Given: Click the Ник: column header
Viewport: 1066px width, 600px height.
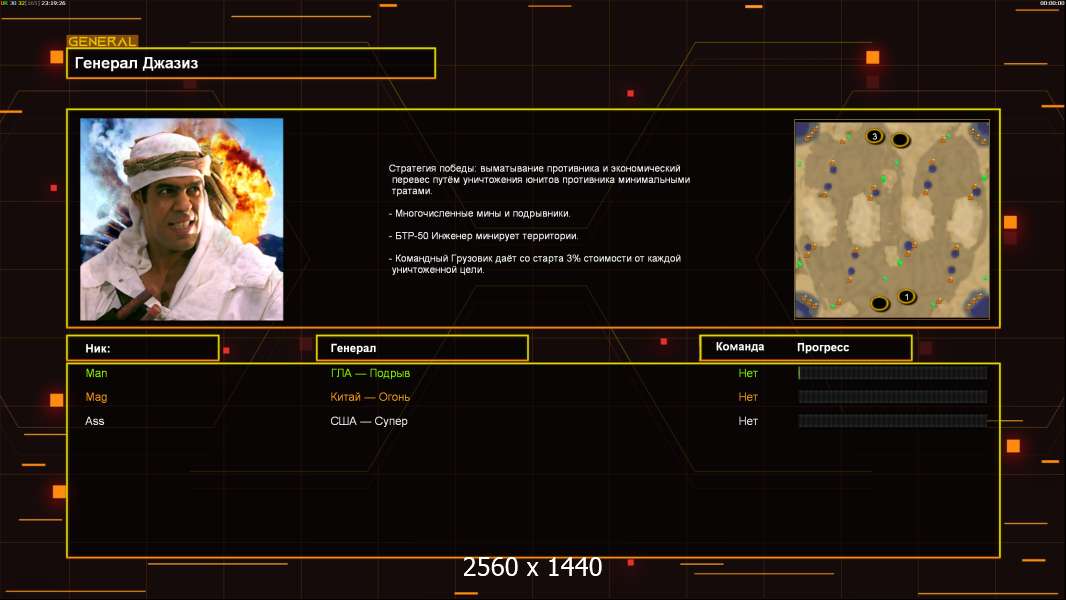Looking at the screenshot, I should click(x=143, y=348).
